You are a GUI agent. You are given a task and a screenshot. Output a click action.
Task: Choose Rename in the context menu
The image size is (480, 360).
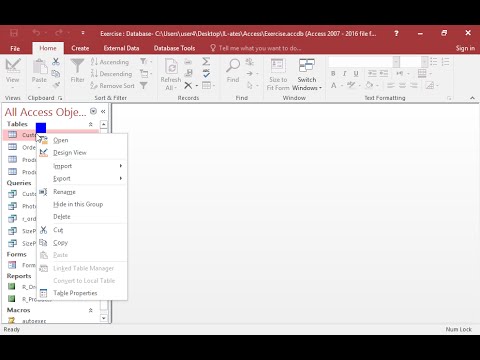(x=82, y=192)
